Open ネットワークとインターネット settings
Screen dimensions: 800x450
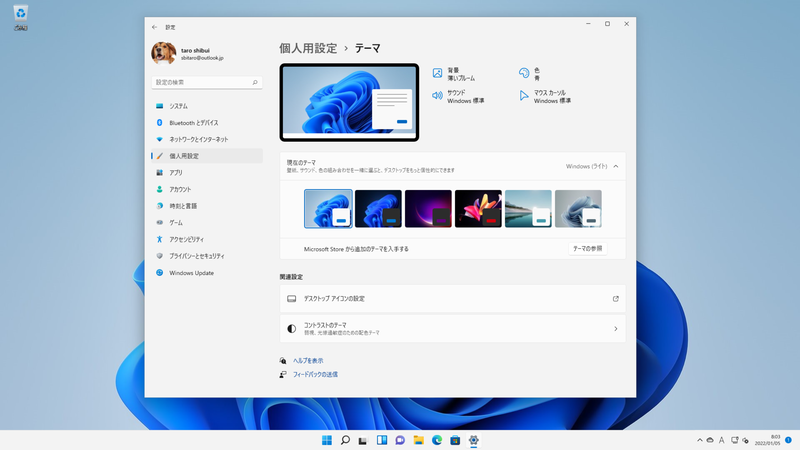207,139
